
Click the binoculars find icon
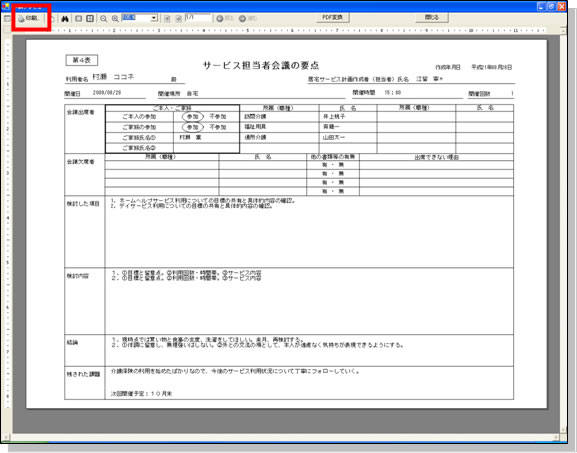65,19
